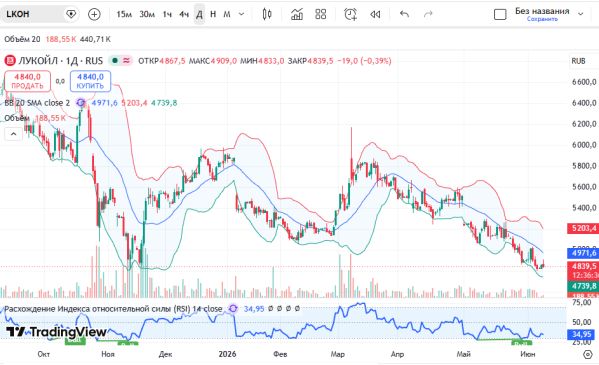Viewport: 599px width, 365px height.
Task: Click the RUB currency selector
Action: [578, 61]
